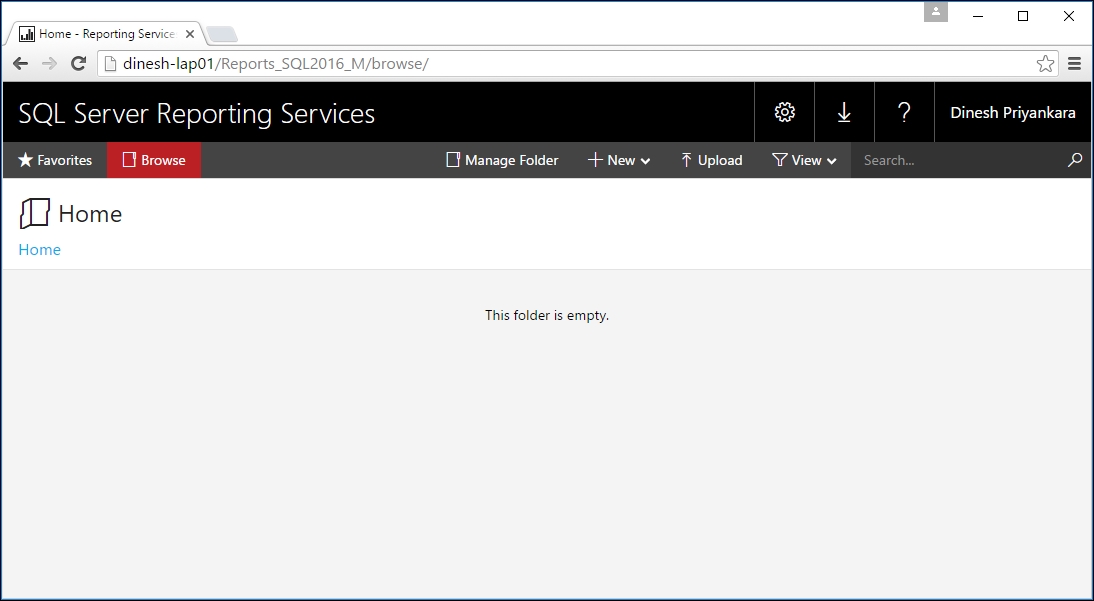Click the page icon in address bar

[110, 64]
